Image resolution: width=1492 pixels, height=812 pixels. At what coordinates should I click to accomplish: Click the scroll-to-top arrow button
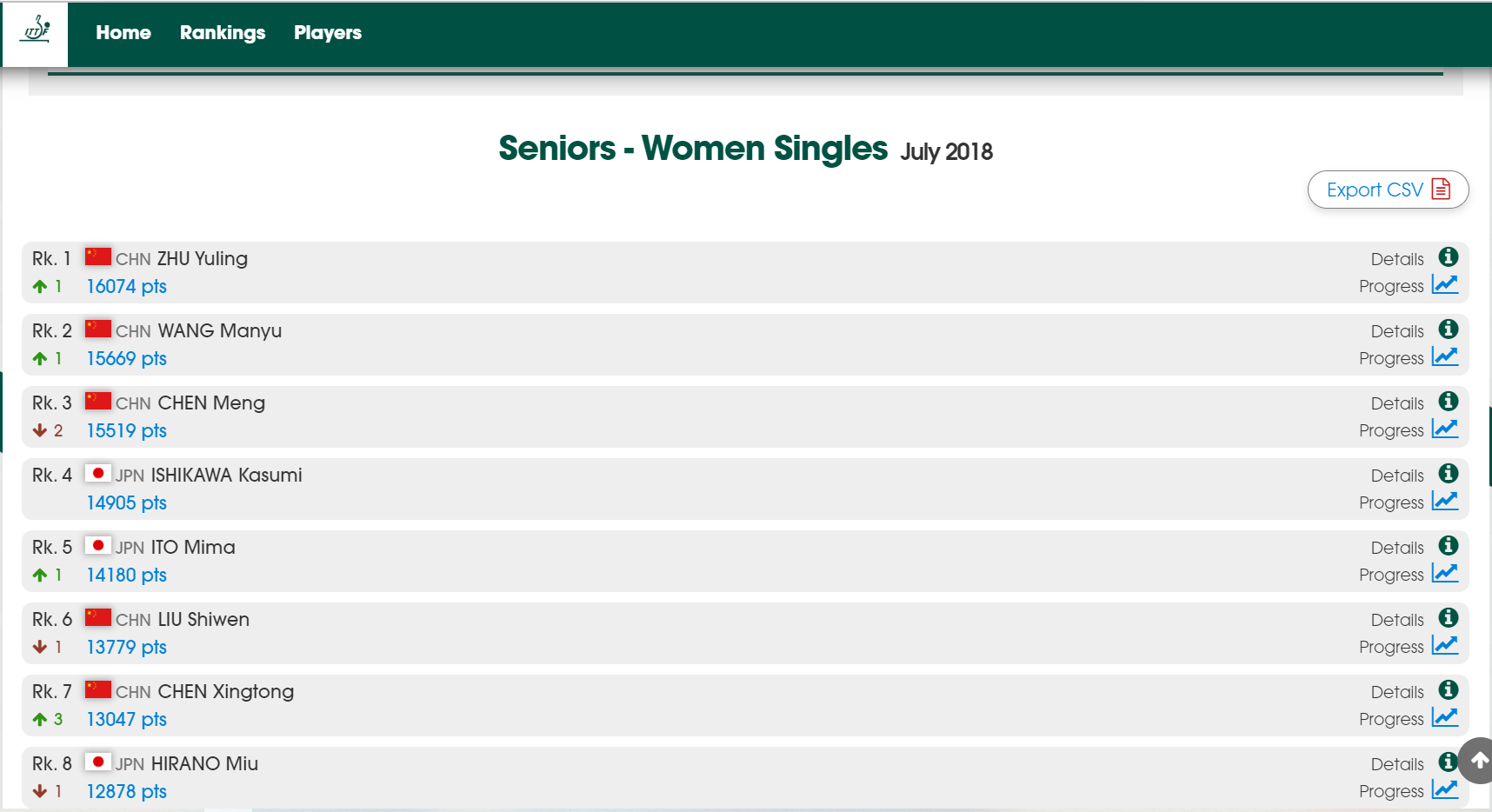(x=1478, y=761)
